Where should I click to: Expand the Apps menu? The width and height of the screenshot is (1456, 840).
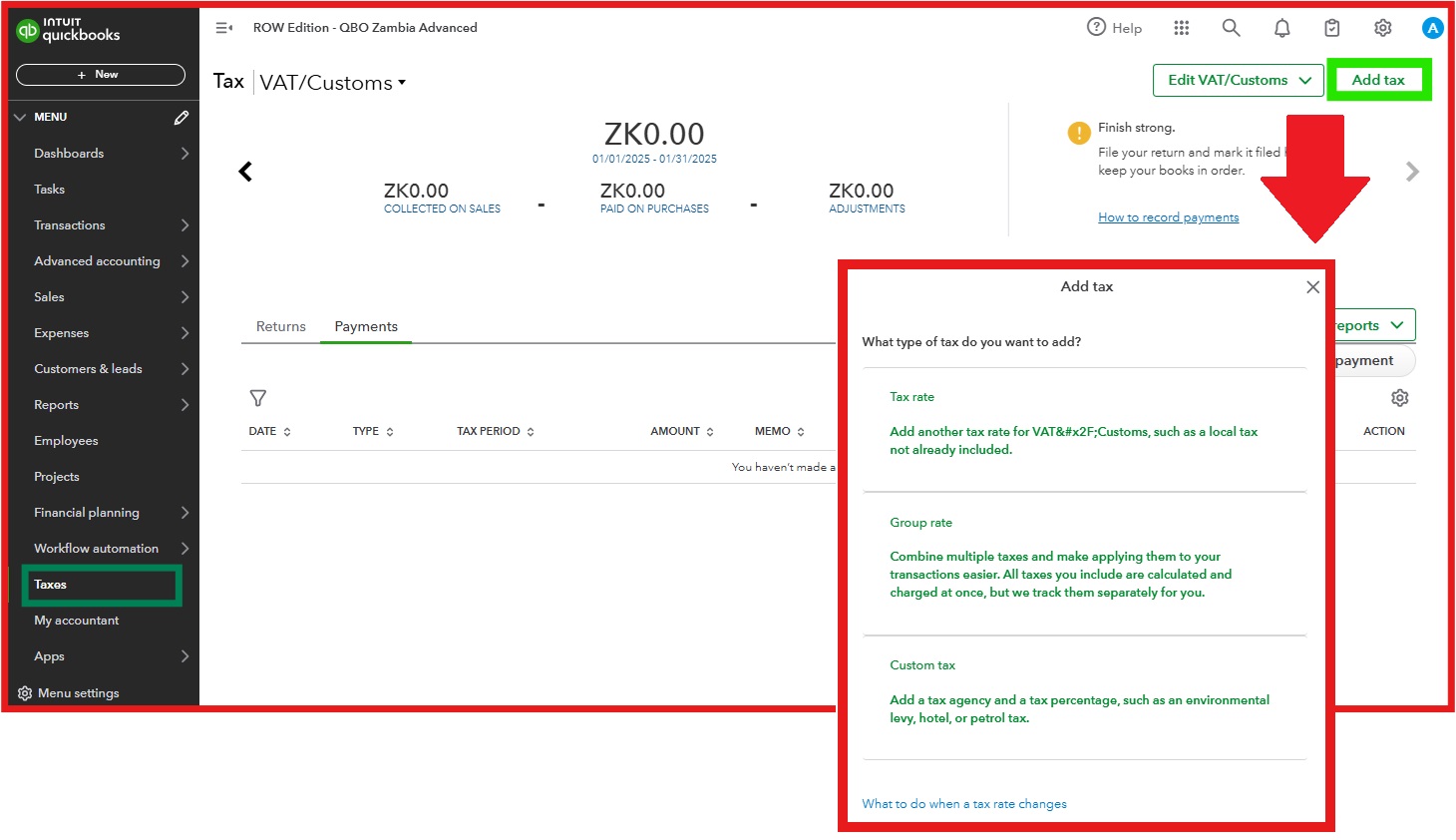(x=185, y=656)
